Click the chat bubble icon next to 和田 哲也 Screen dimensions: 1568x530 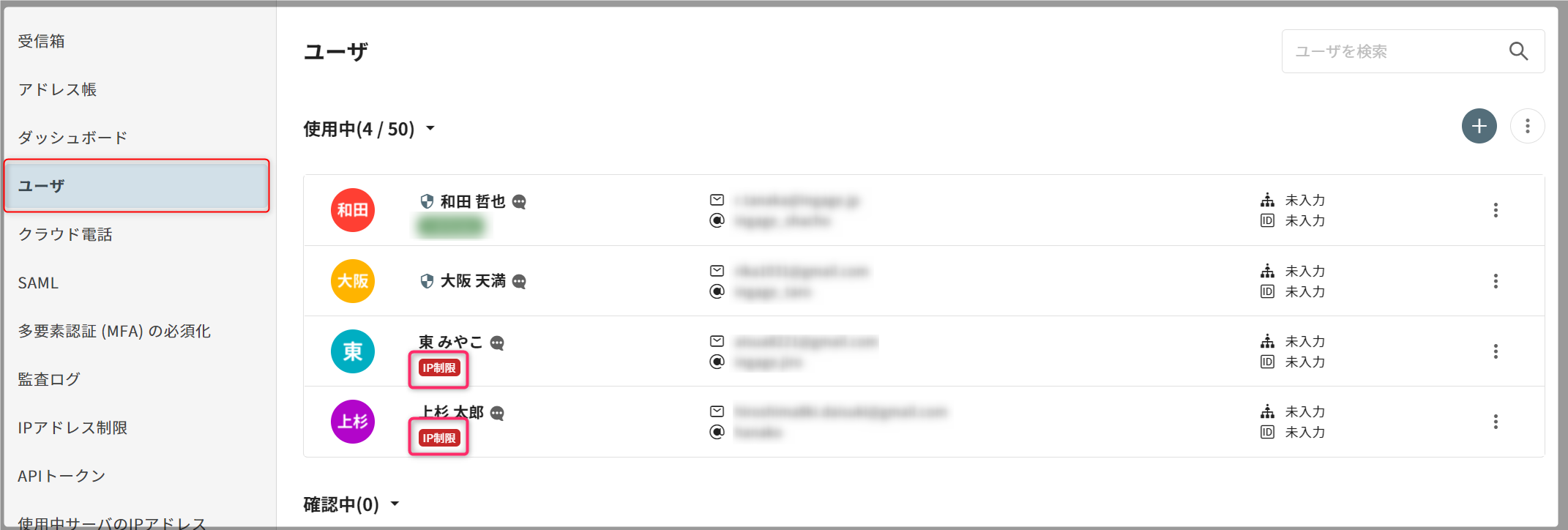[x=519, y=202]
